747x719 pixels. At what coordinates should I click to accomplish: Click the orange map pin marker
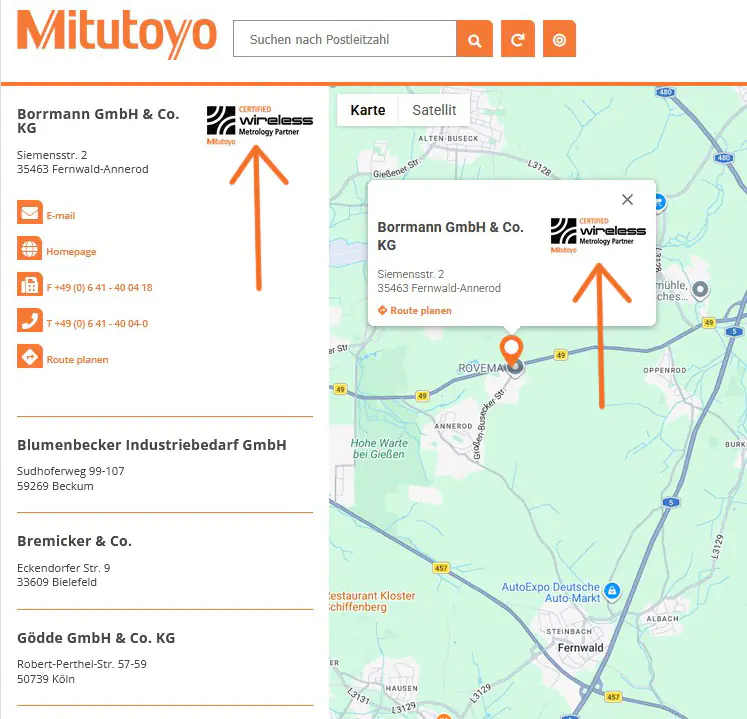click(511, 350)
